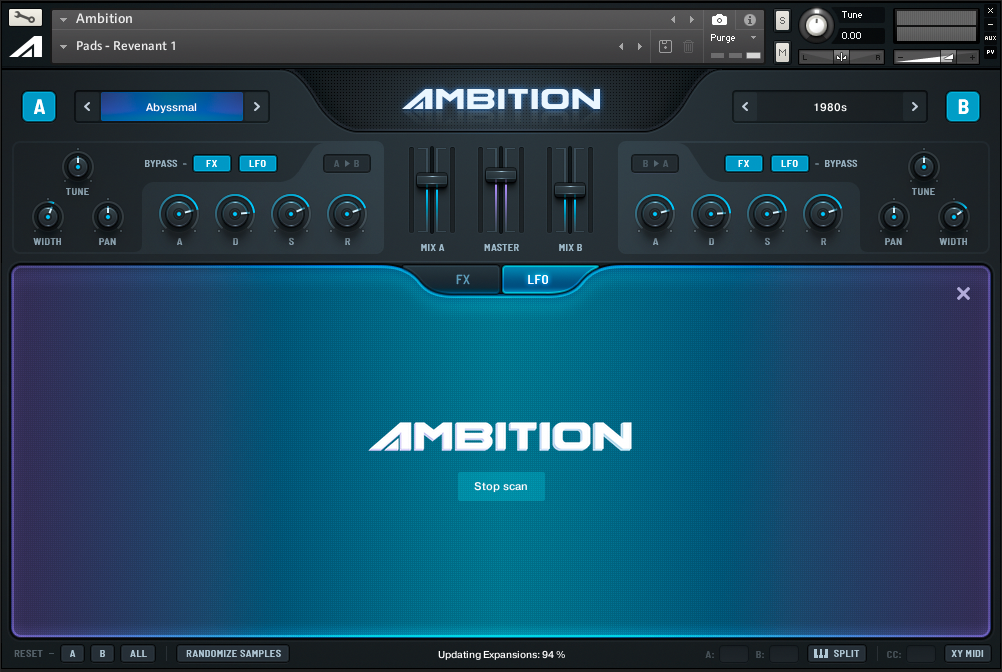Click the layer B Tune knob

[923, 166]
